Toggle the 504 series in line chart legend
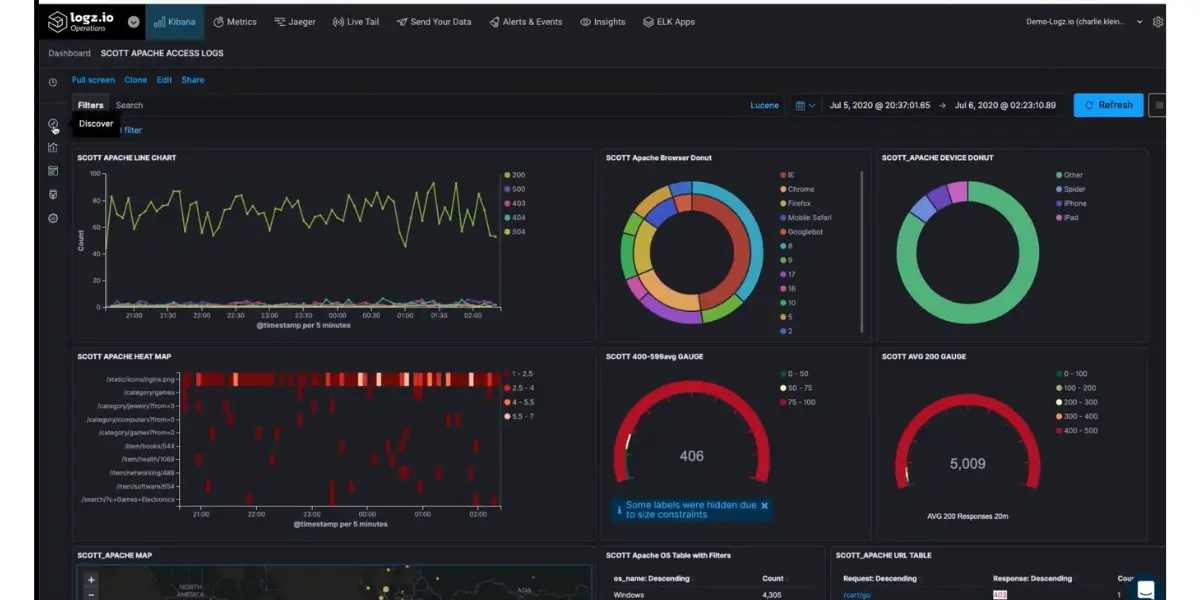The width and height of the screenshot is (1200, 600). pyautogui.click(x=515, y=232)
